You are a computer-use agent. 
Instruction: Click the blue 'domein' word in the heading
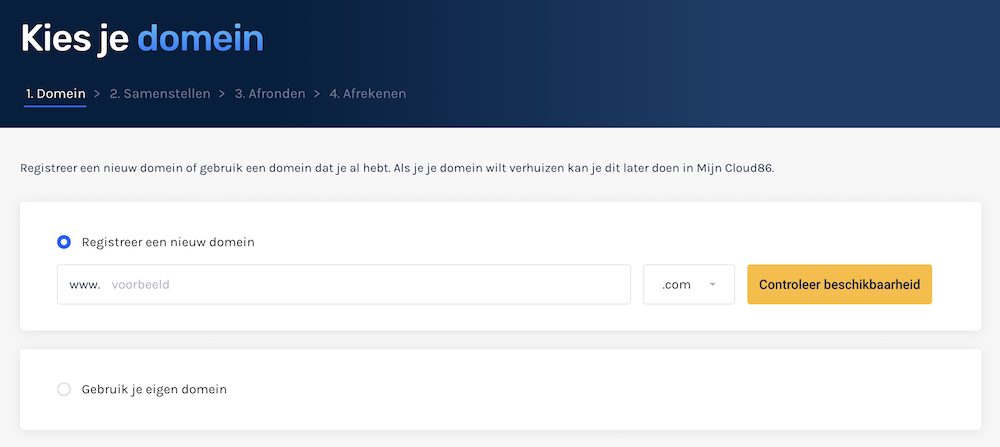(200, 38)
